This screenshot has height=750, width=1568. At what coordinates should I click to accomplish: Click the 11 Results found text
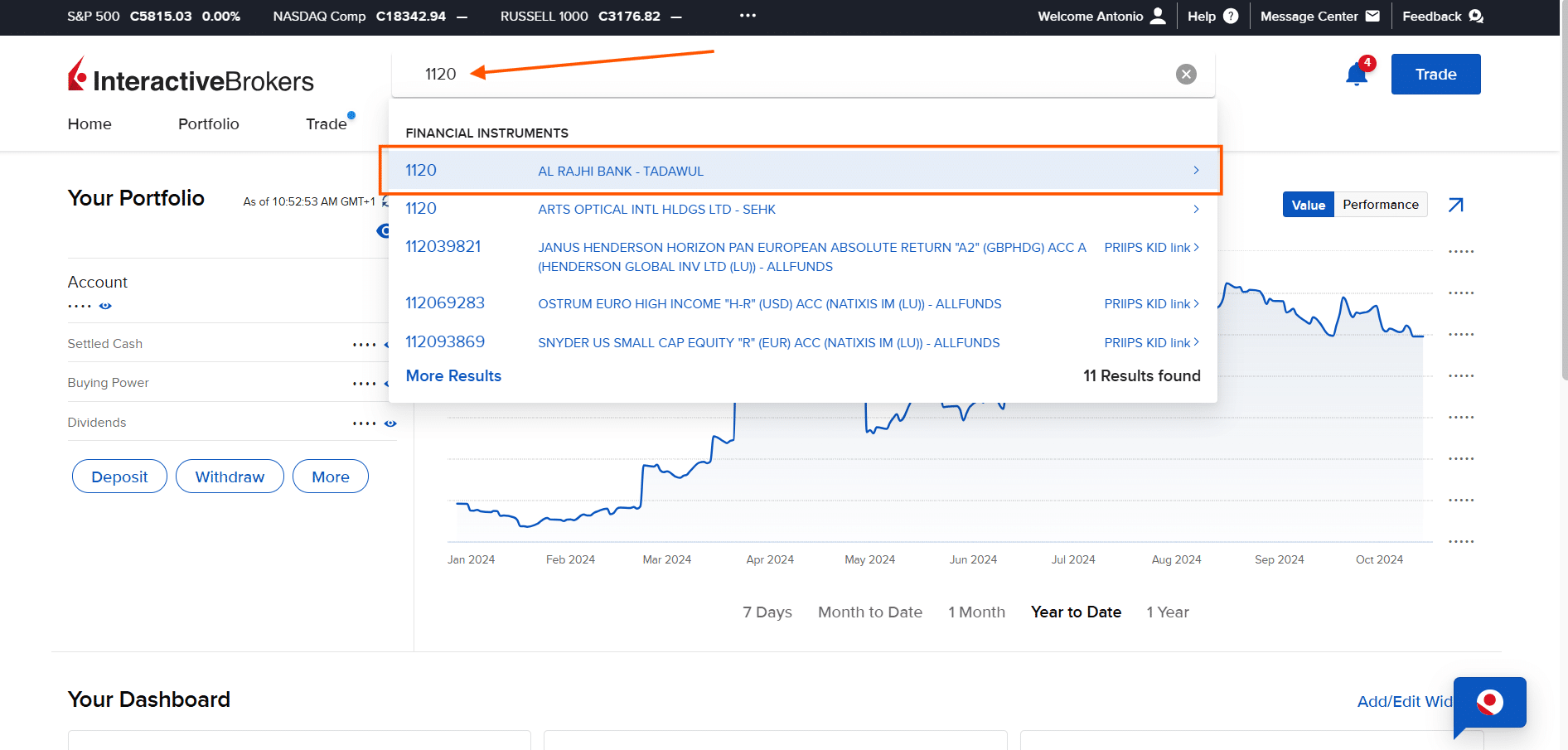pos(1141,375)
